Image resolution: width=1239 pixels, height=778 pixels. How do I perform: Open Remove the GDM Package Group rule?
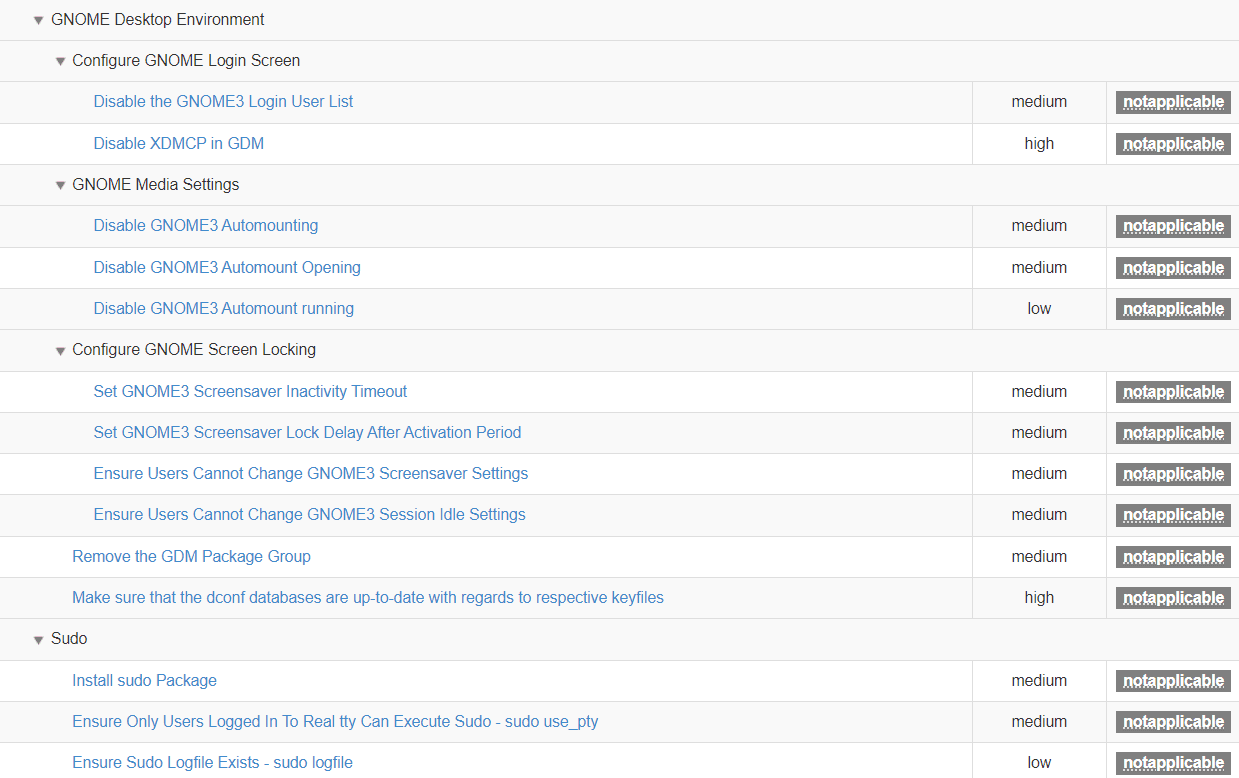pos(191,557)
